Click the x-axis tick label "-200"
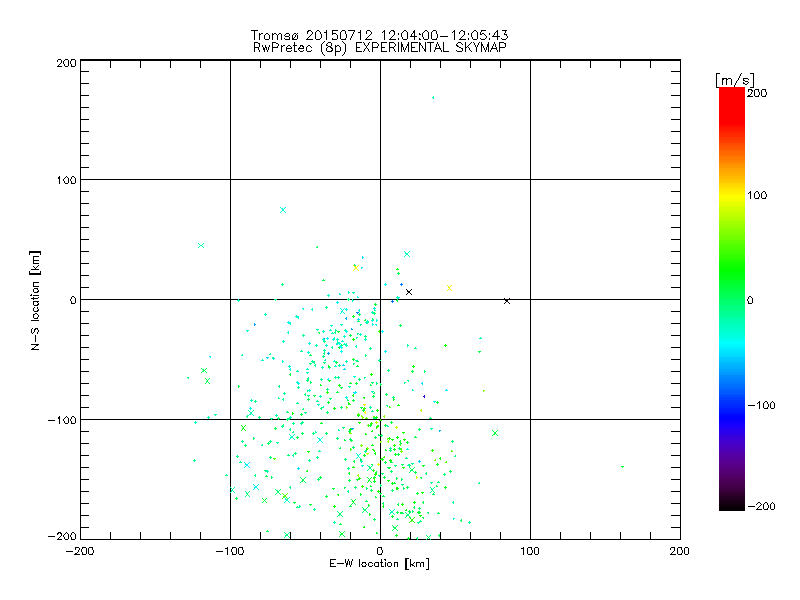This screenshot has height=600, width=800. coord(80,552)
